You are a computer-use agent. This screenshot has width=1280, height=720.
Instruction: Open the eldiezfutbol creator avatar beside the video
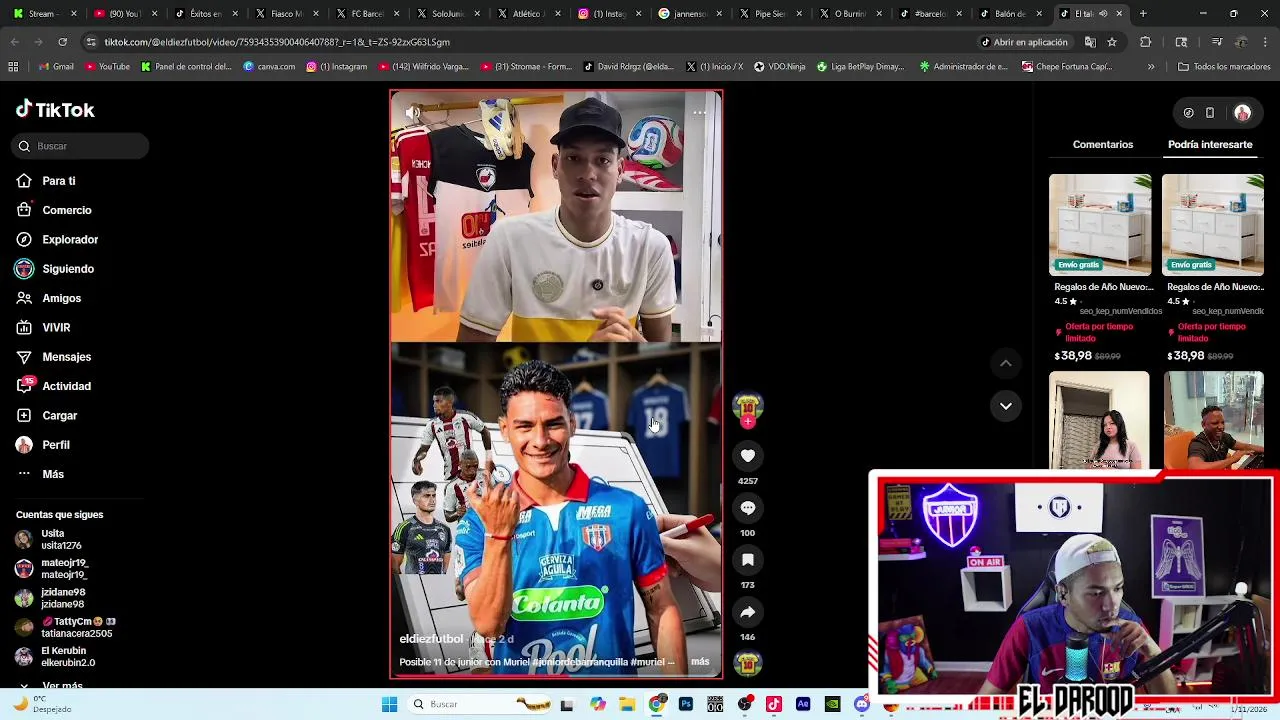pos(747,406)
